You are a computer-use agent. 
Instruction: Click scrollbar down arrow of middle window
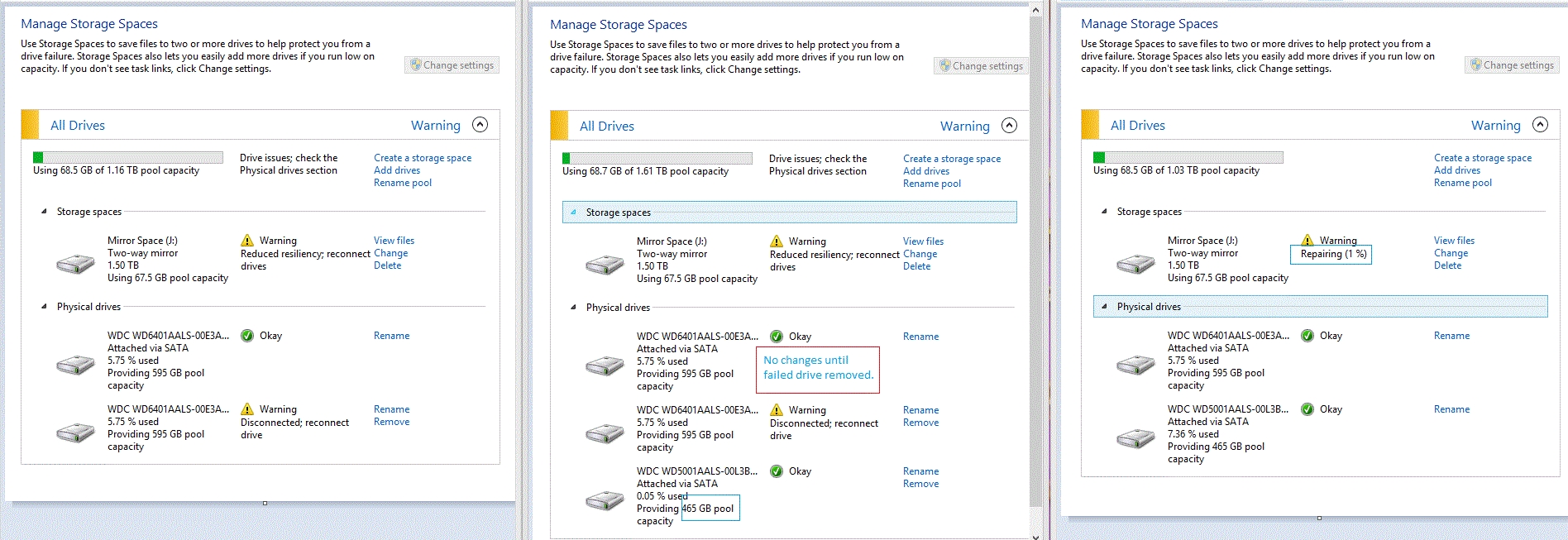tap(1035, 535)
